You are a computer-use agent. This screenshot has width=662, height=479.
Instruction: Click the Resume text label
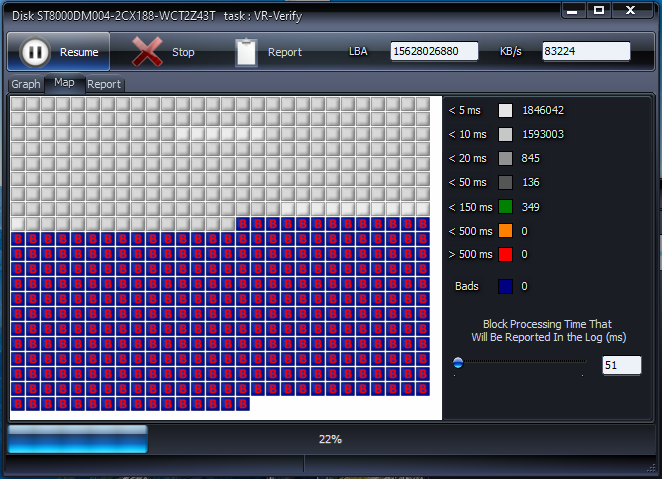79,52
